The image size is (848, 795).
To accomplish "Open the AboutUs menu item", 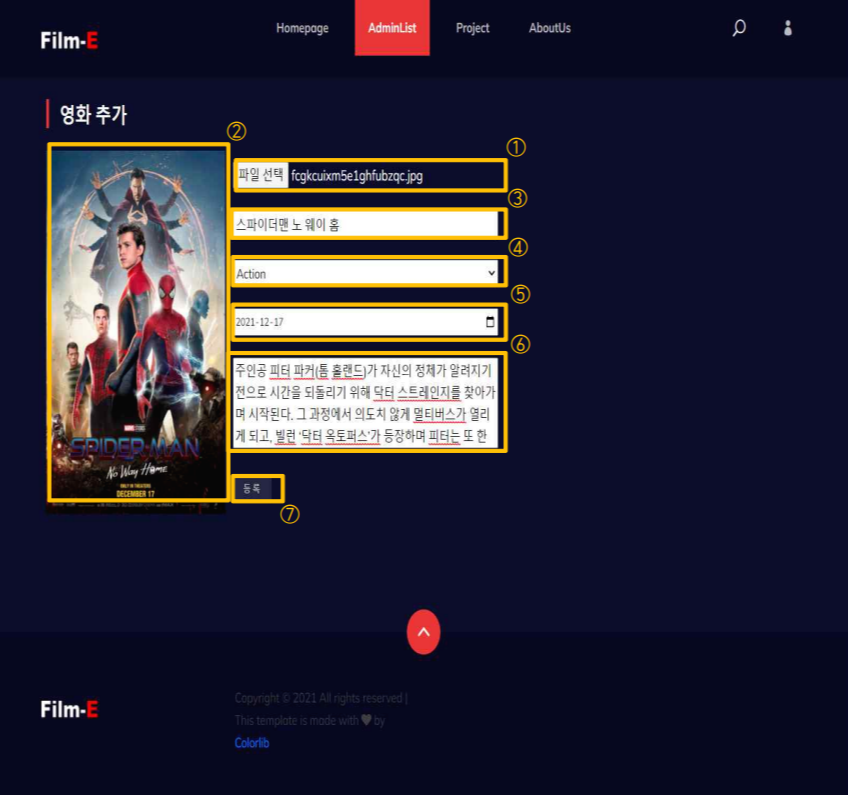I will [x=549, y=28].
